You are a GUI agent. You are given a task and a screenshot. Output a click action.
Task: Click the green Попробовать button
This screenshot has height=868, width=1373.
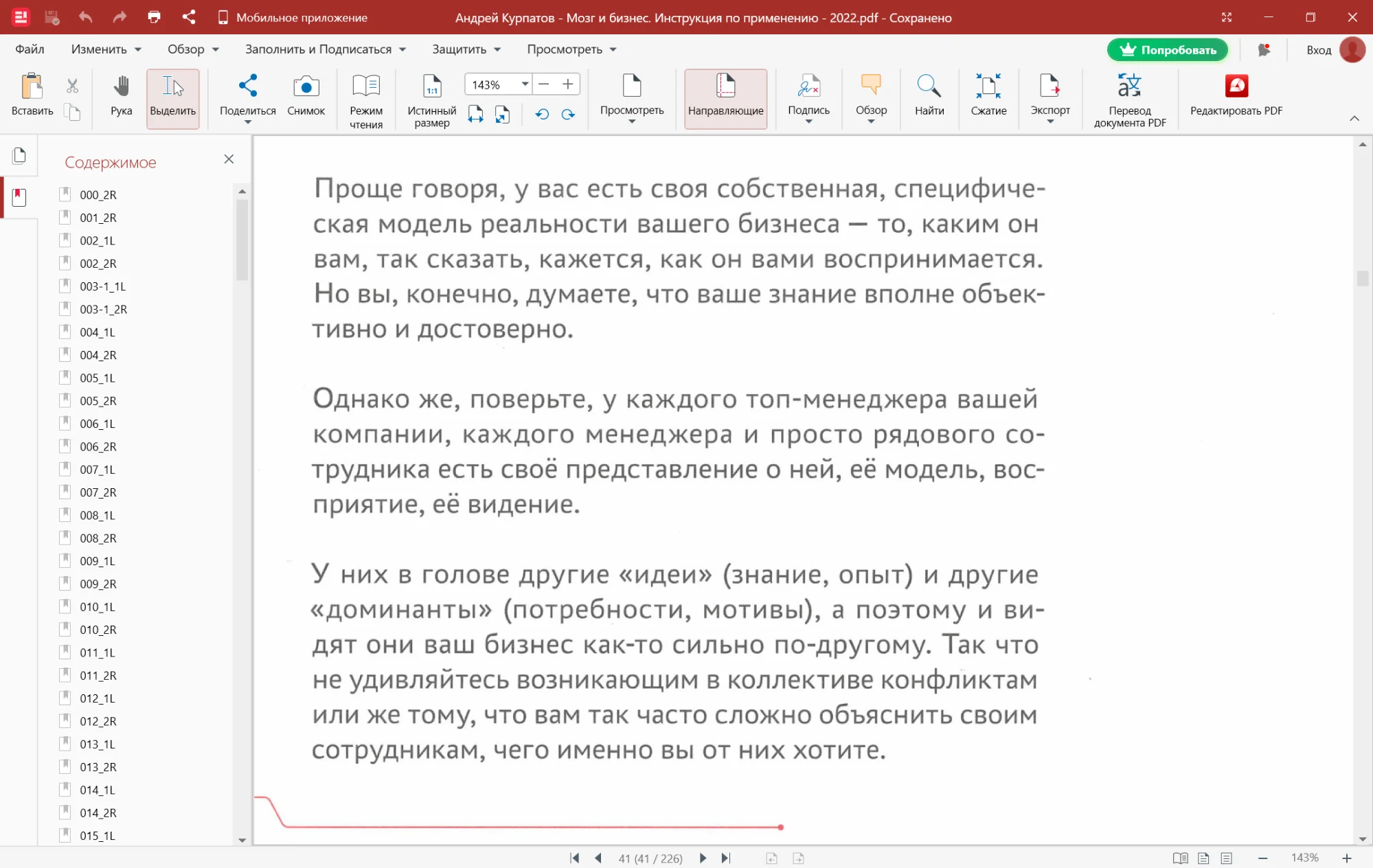coord(1167,49)
